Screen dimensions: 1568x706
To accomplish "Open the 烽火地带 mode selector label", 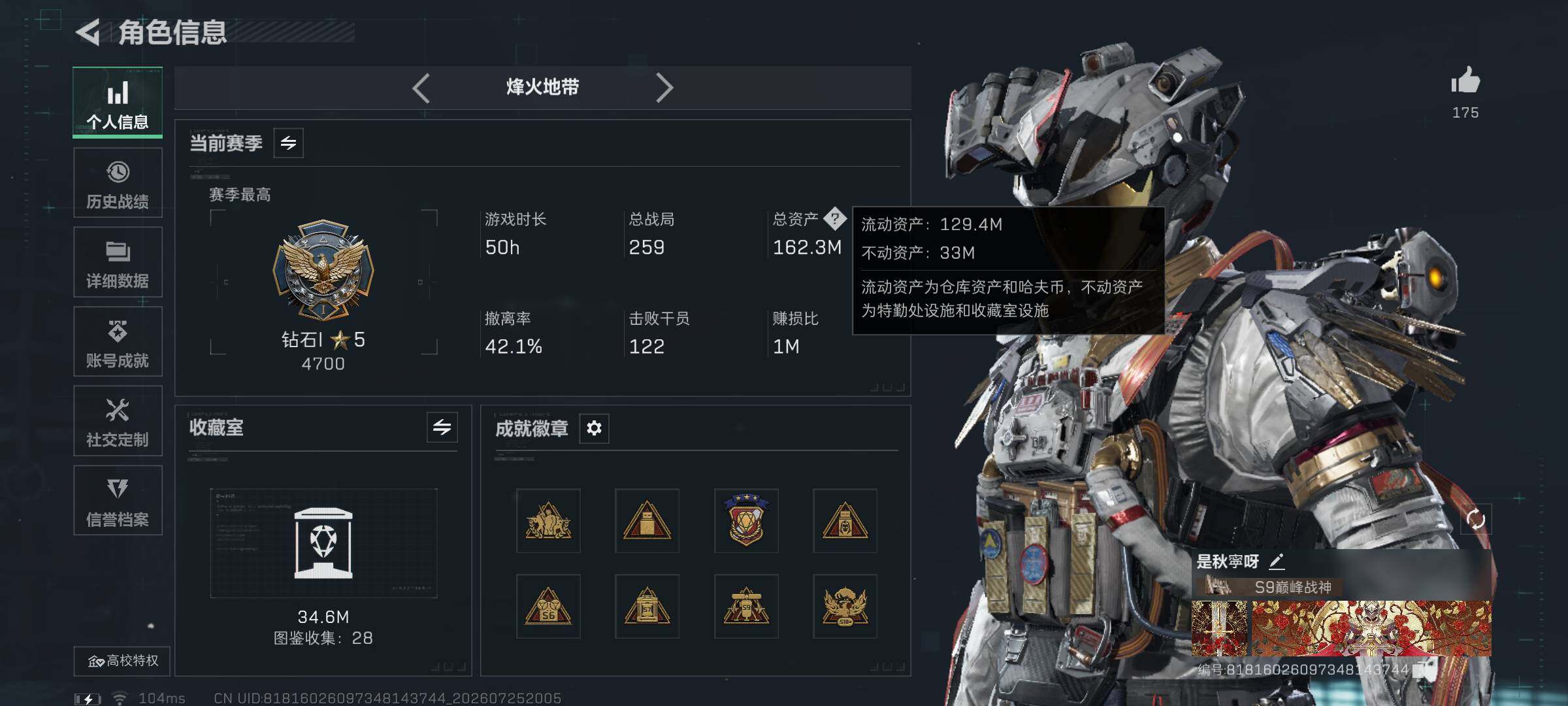I will click(x=542, y=87).
